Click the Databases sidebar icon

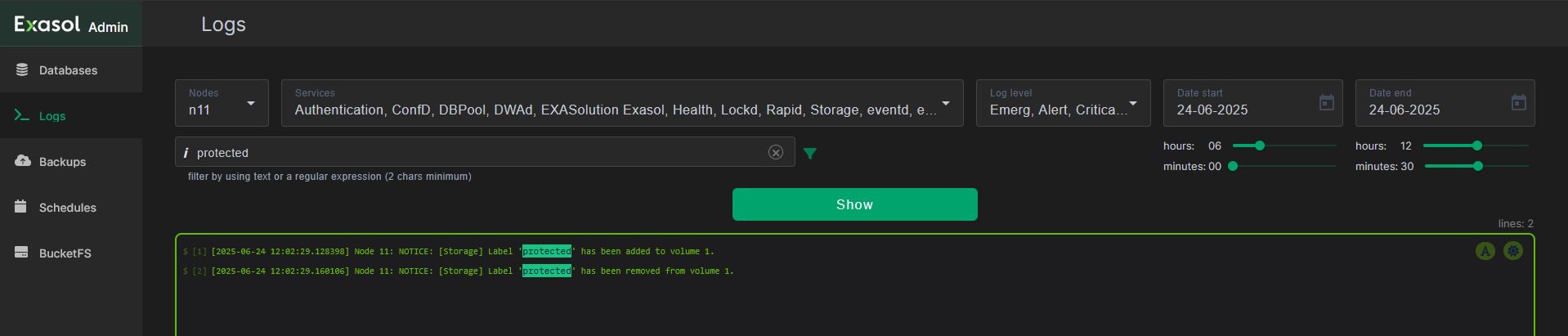coord(22,70)
